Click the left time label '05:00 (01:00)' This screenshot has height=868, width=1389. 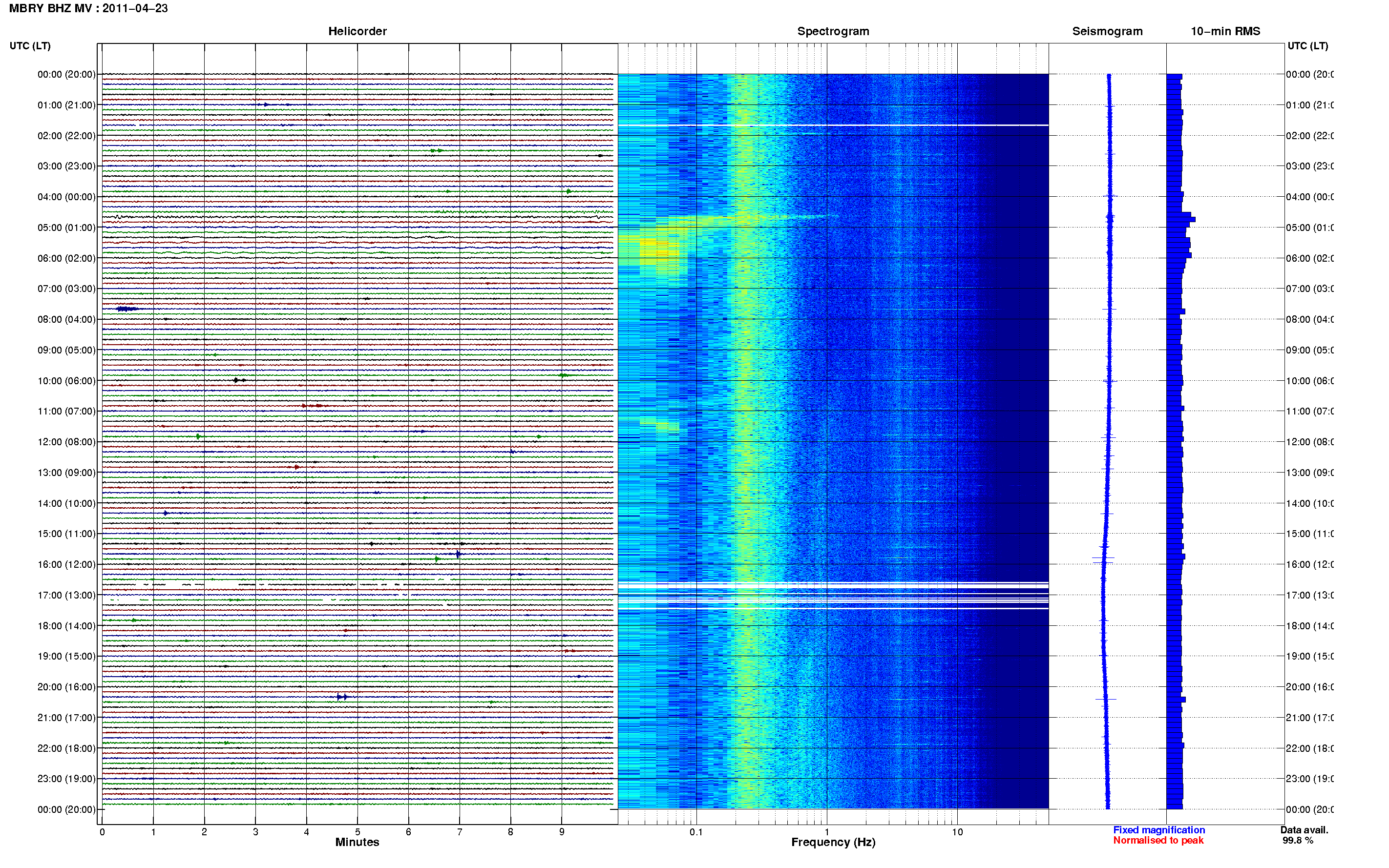tap(66, 227)
